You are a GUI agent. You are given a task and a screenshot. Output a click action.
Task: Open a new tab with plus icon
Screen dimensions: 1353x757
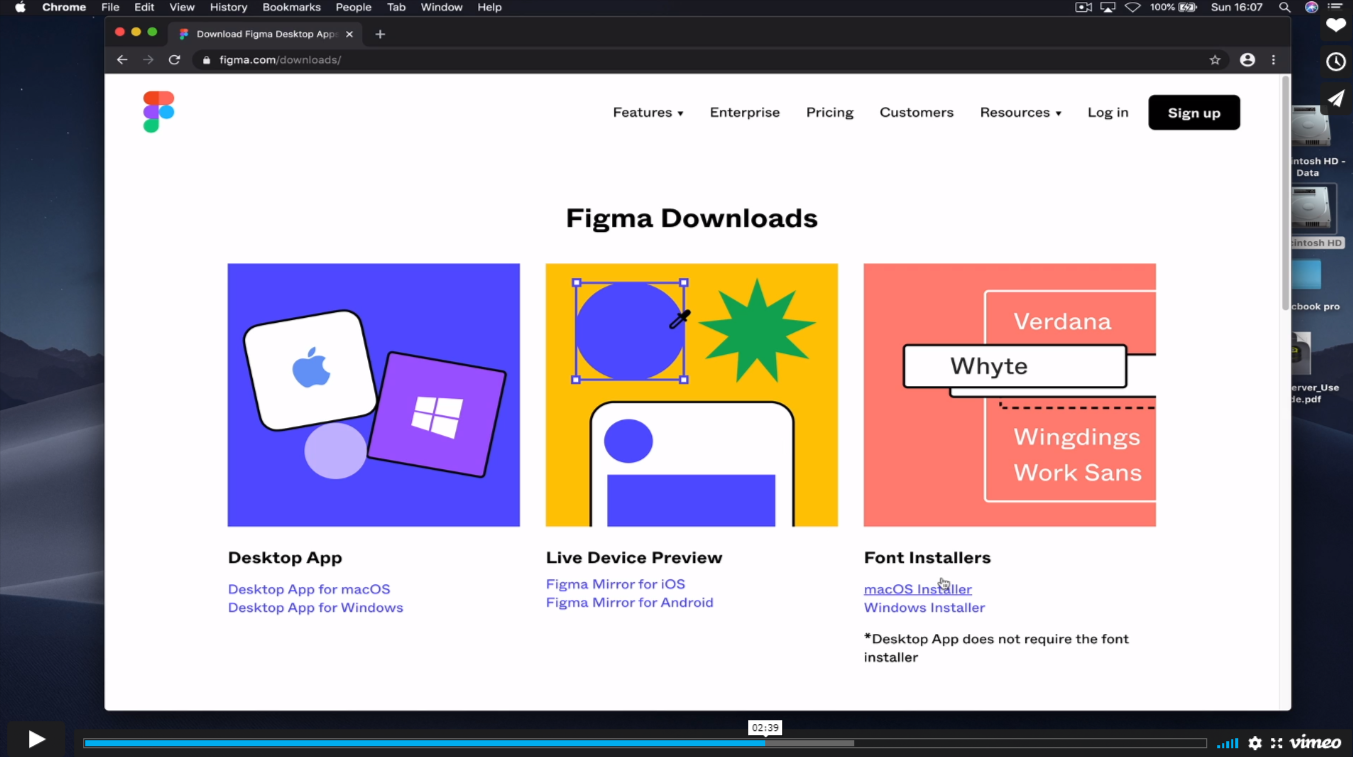[380, 34]
